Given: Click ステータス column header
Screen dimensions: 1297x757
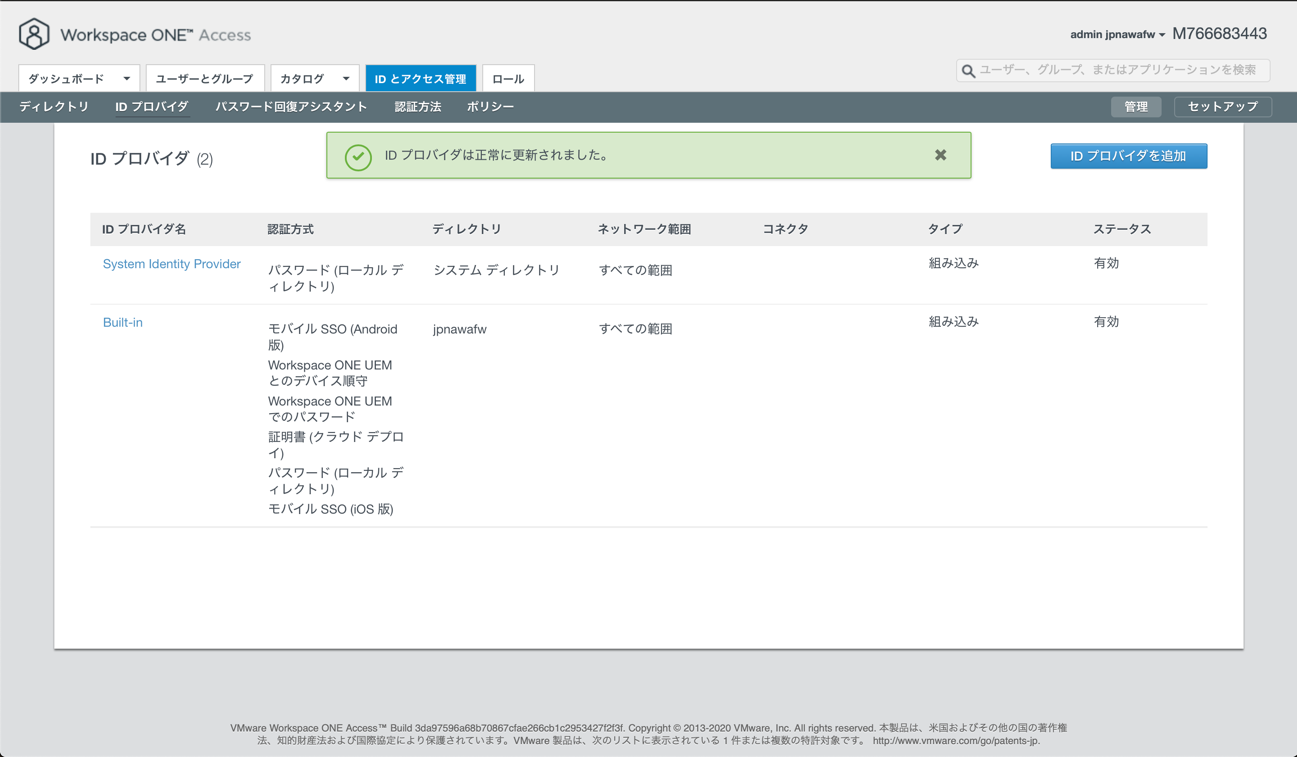Looking at the screenshot, I should [x=1122, y=229].
